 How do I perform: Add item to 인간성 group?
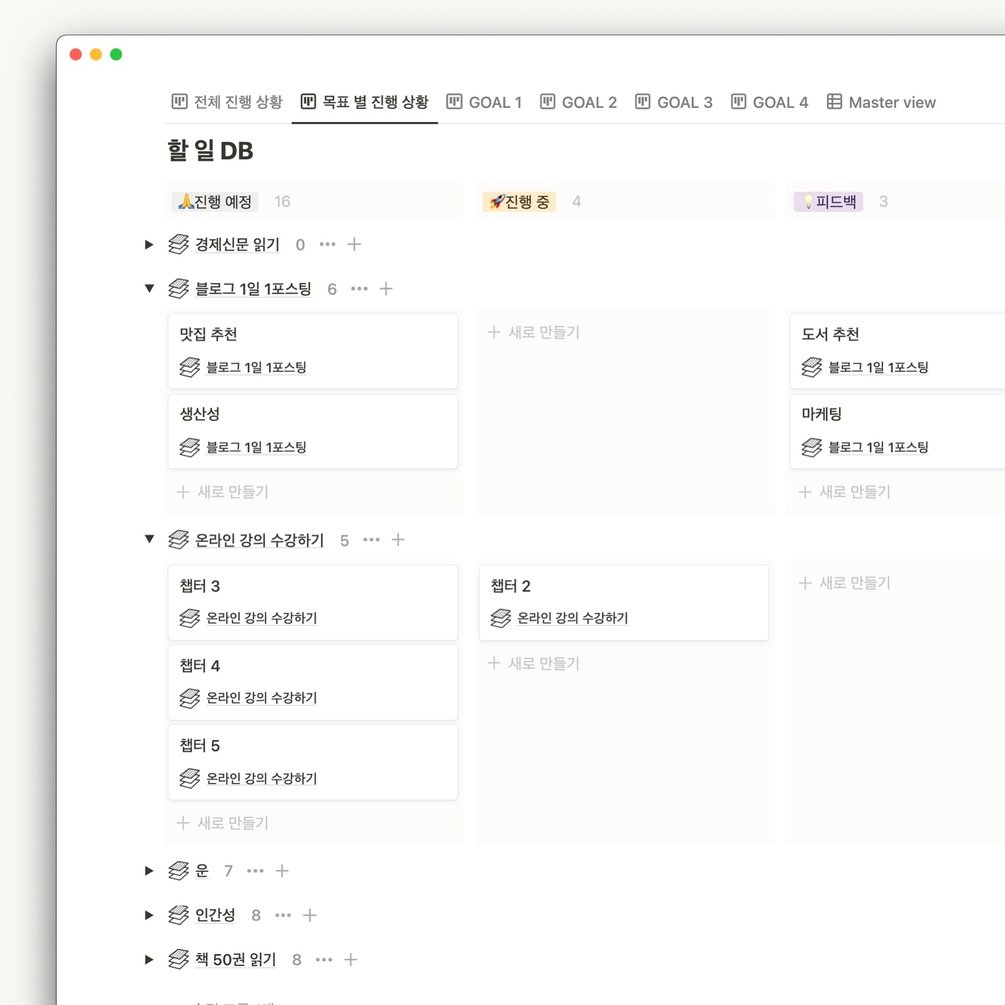pos(310,915)
